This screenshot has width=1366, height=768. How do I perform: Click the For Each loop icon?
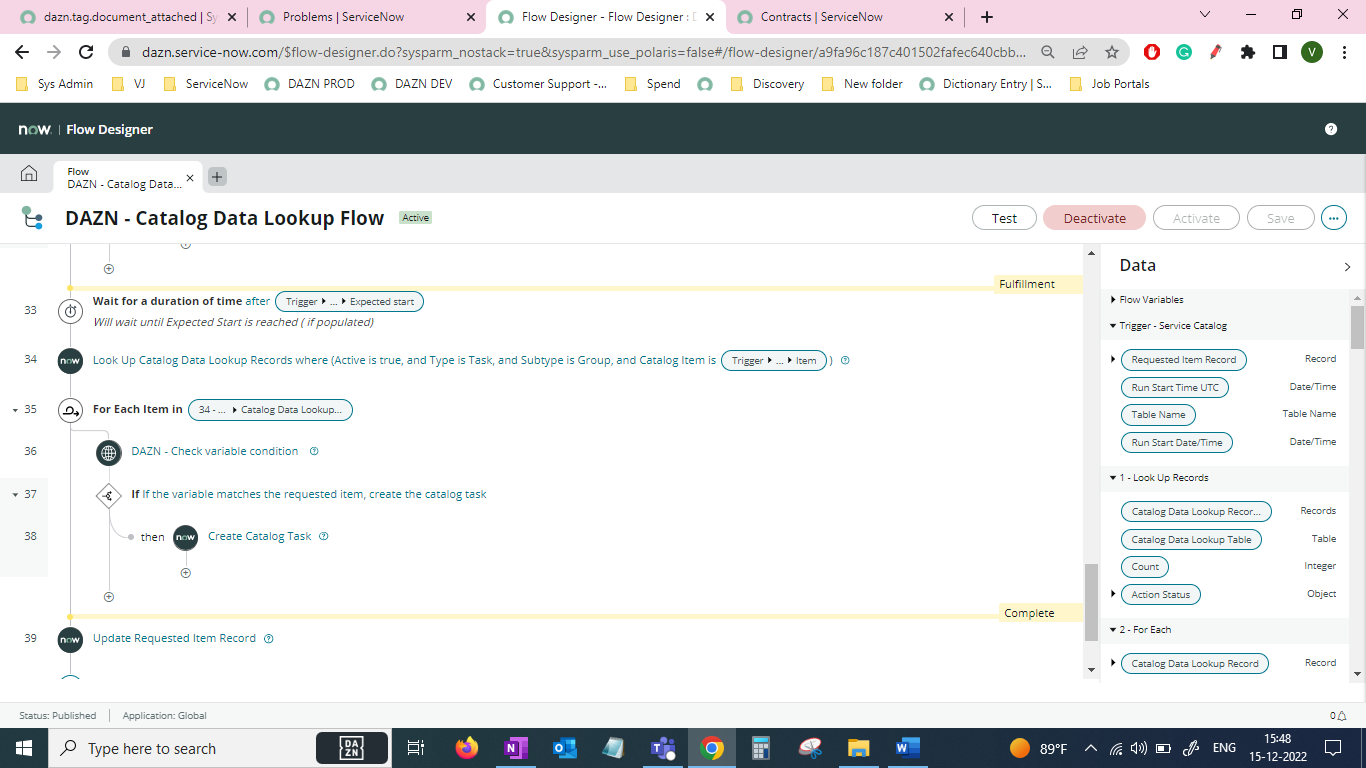point(70,410)
